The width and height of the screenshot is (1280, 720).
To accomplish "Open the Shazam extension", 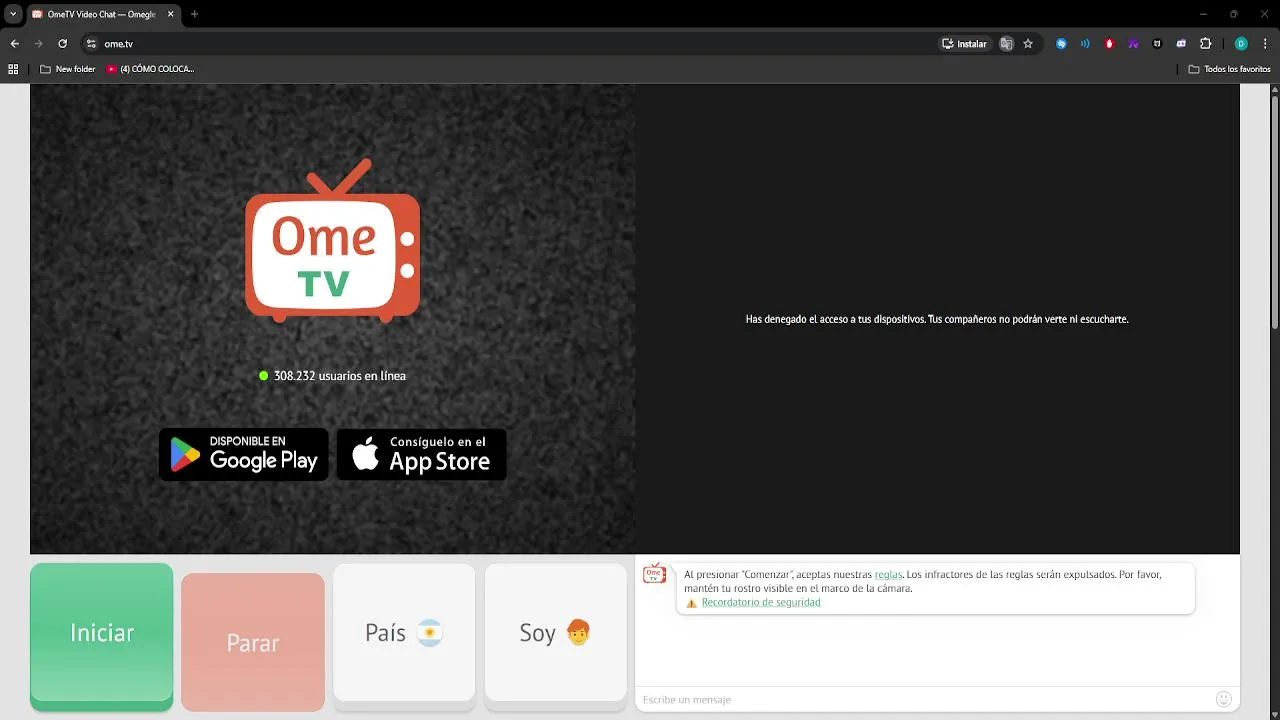I will (x=1061, y=44).
